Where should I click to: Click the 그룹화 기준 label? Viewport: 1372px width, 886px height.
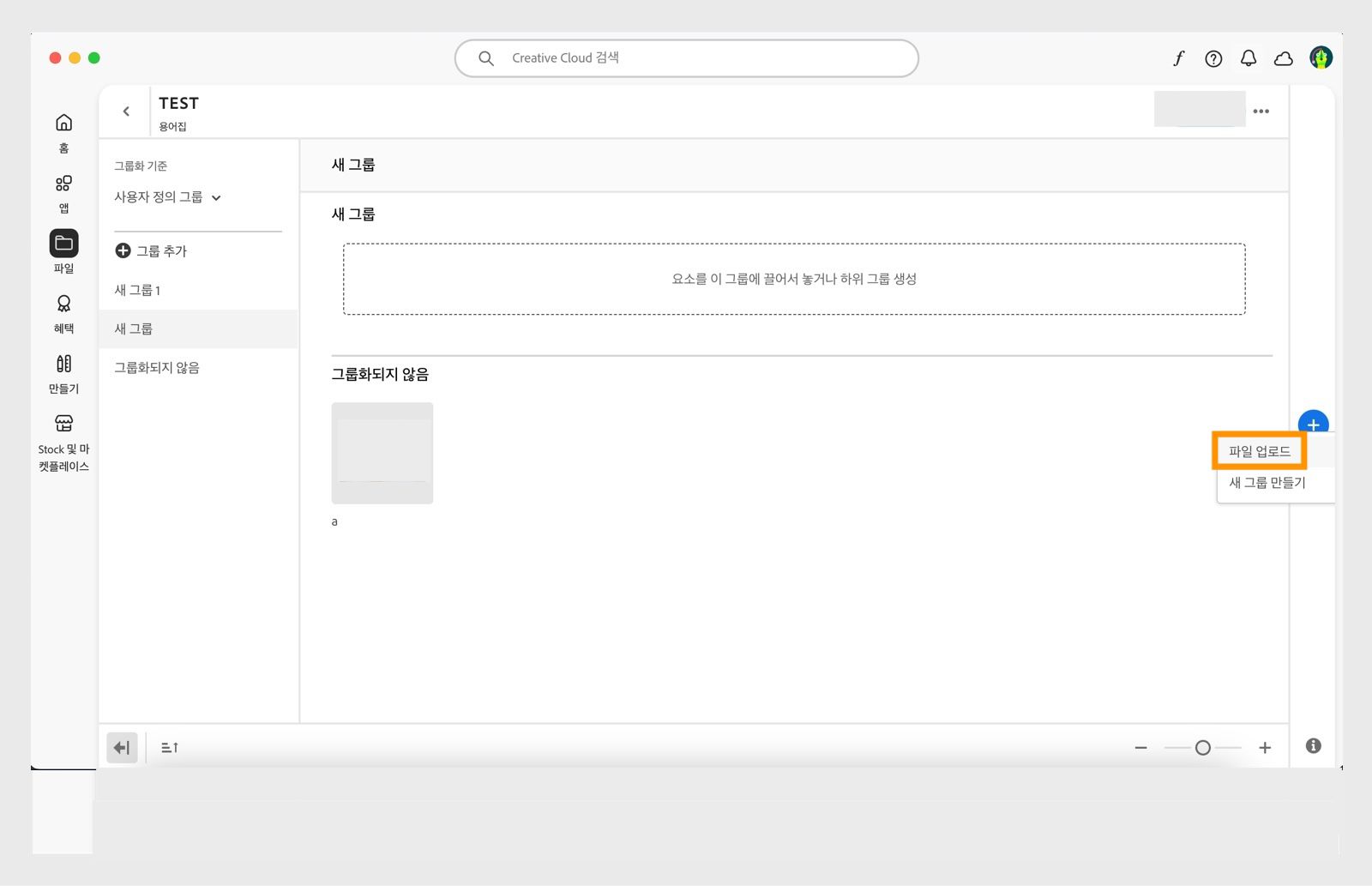click(141, 166)
